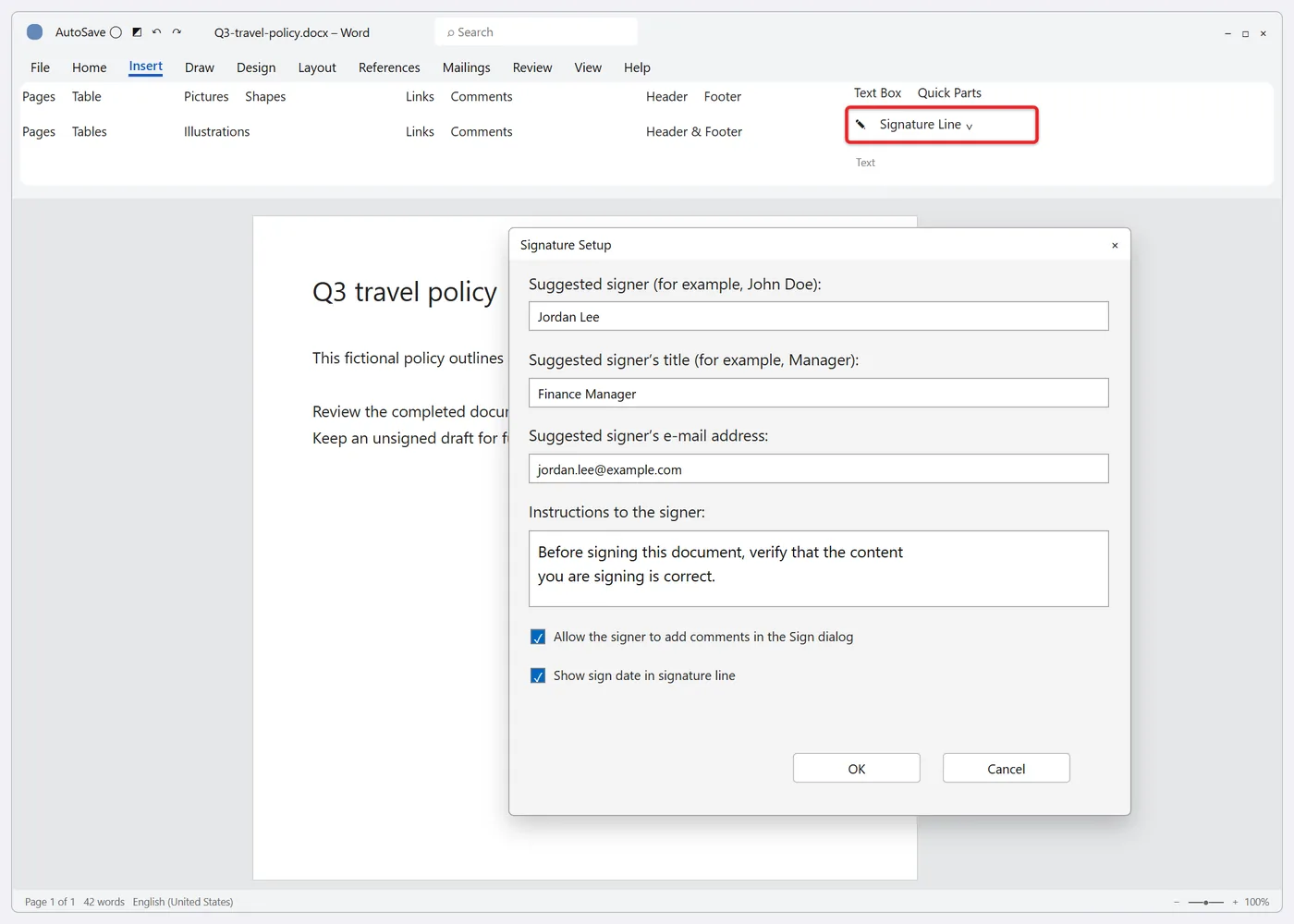Switch to the Review tab
The width and height of the screenshot is (1294, 924).
pyautogui.click(x=532, y=67)
